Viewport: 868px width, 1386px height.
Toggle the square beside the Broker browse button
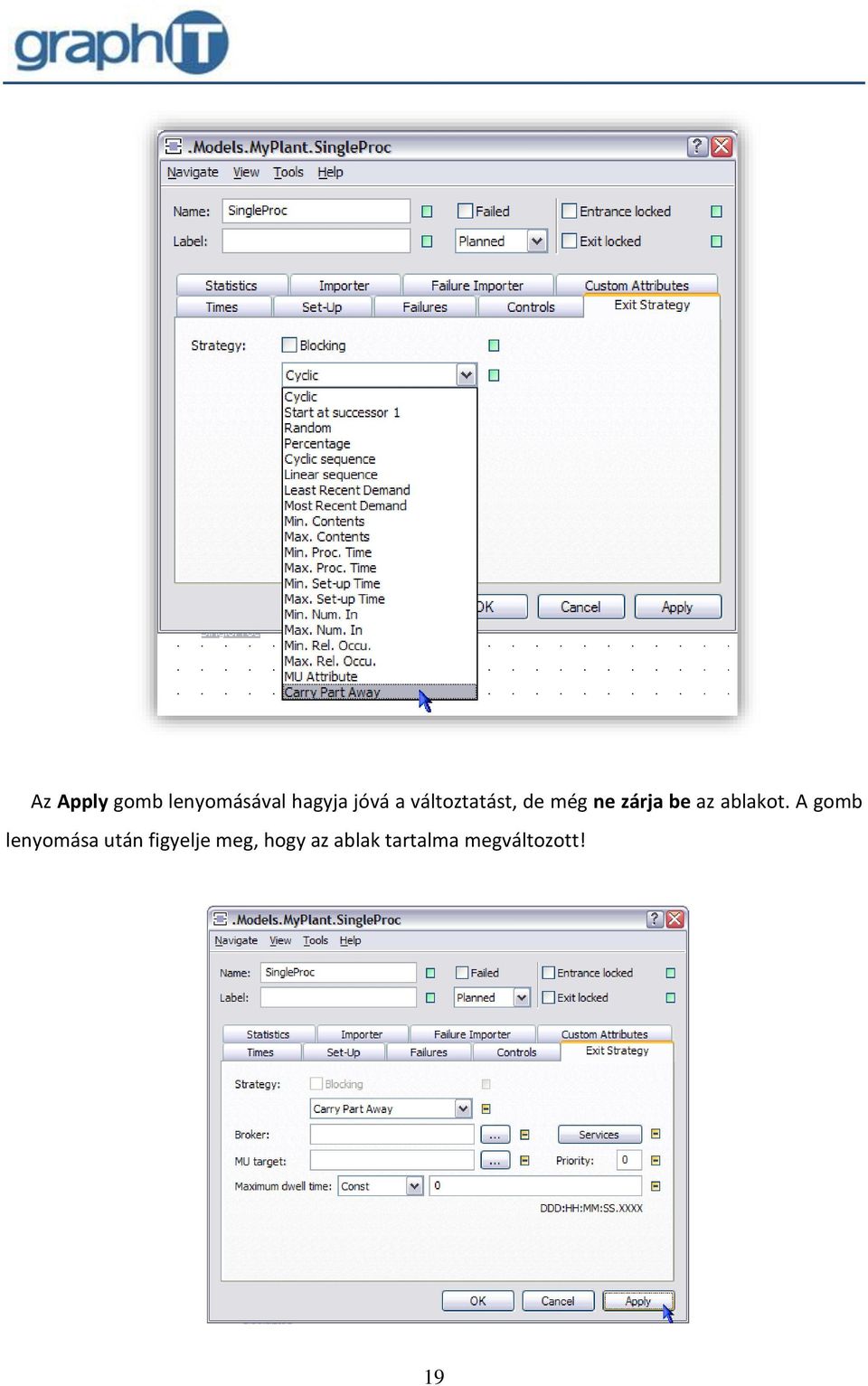(524, 1135)
